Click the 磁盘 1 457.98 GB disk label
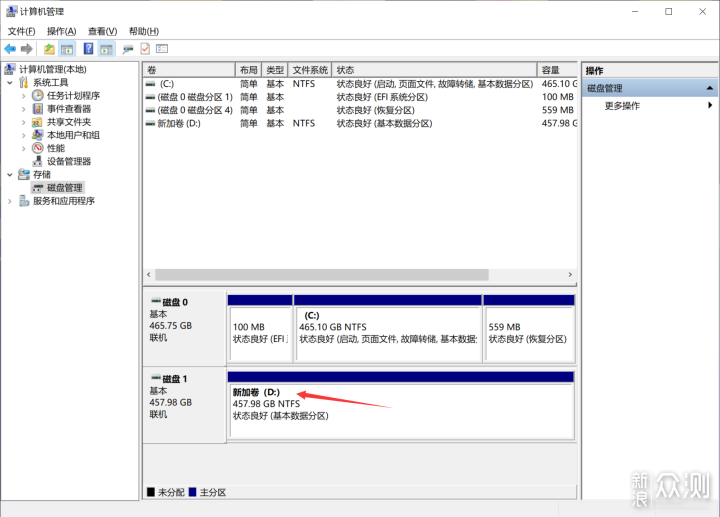Screen dimensions: 720x517 click(185, 405)
